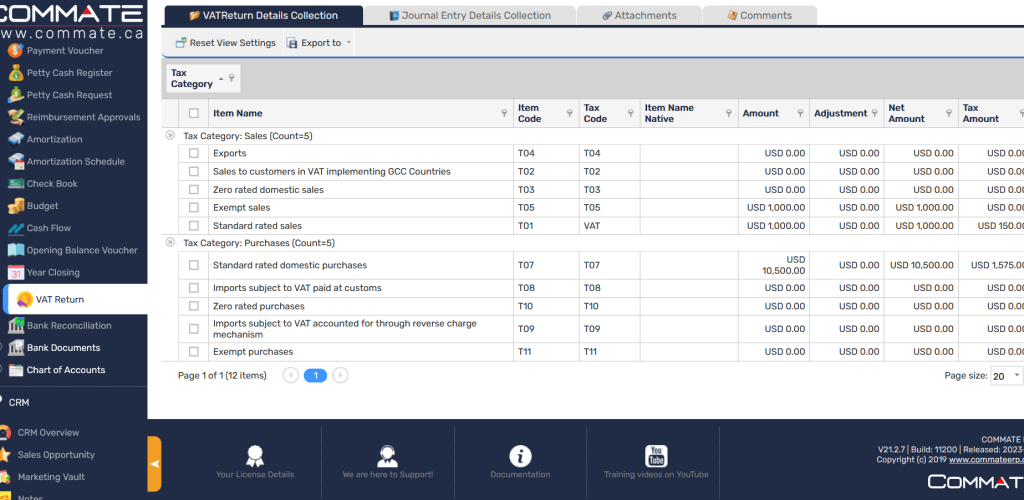The width and height of the screenshot is (1024, 500).
Task: Check the Exempt purchases row checkbox
Action: pyautogui.click(x=193, y=352)
